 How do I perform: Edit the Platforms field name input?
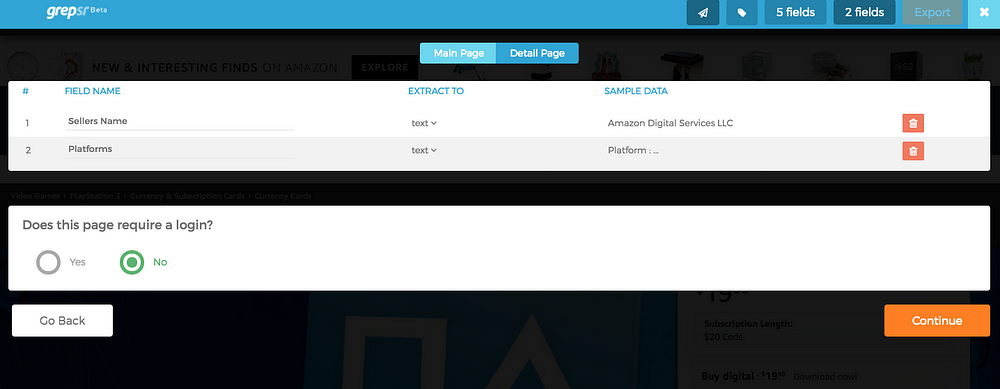coord(180,149)
